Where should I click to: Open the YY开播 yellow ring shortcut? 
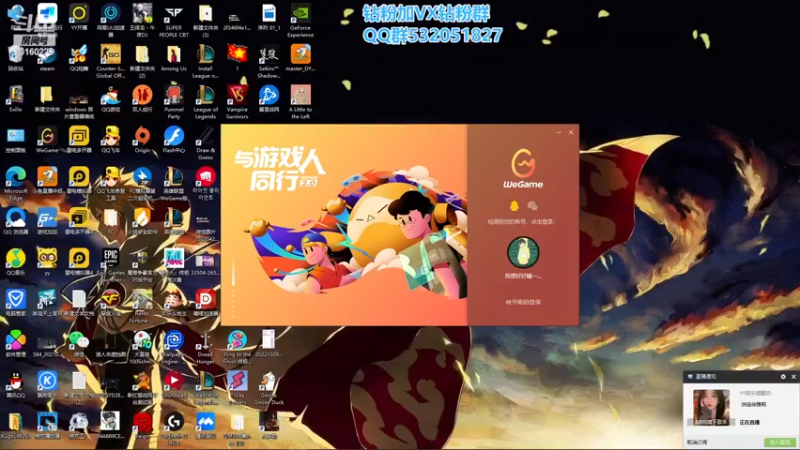pyautogui.click(x=79, y=18)
